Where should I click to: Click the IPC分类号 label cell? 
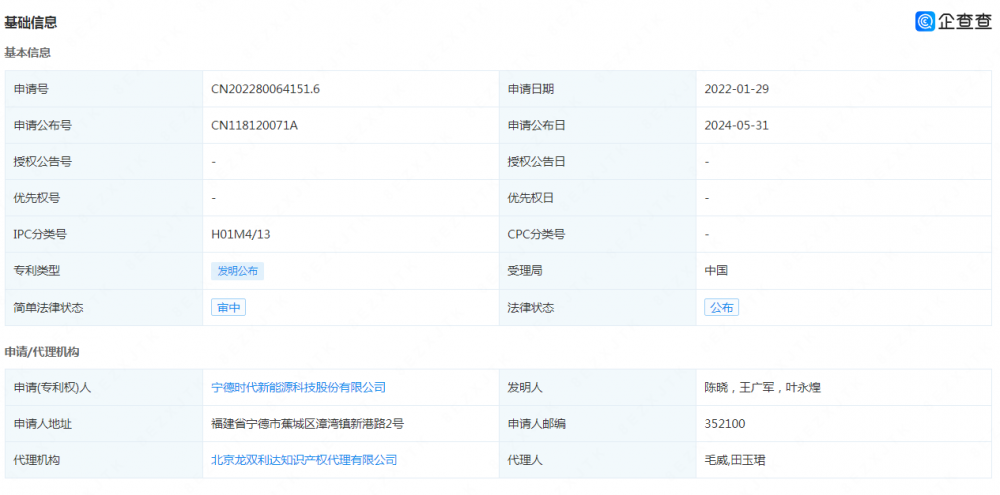click(104, 235)
